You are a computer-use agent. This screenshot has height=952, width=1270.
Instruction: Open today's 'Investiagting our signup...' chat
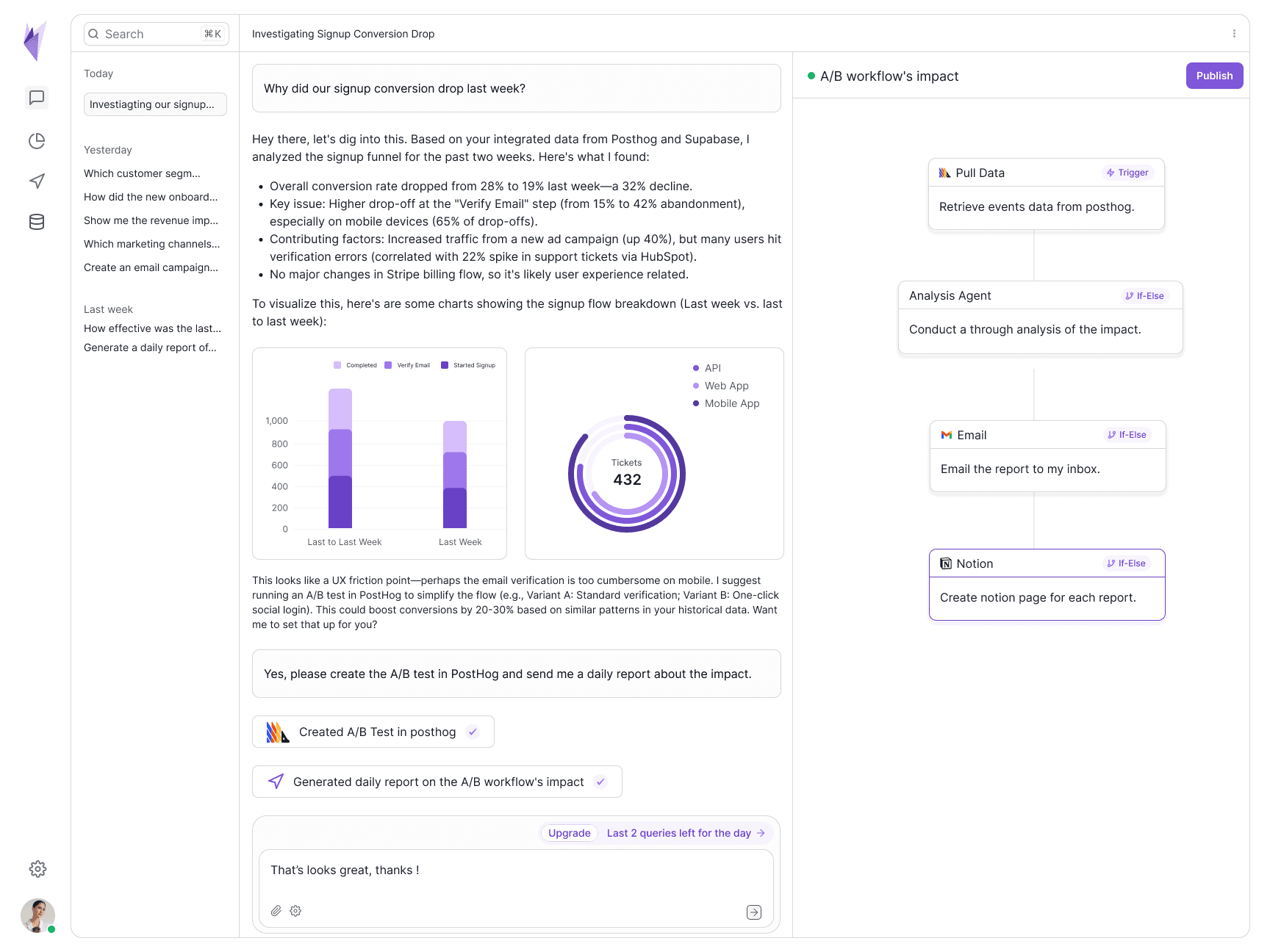coord(155,104)
